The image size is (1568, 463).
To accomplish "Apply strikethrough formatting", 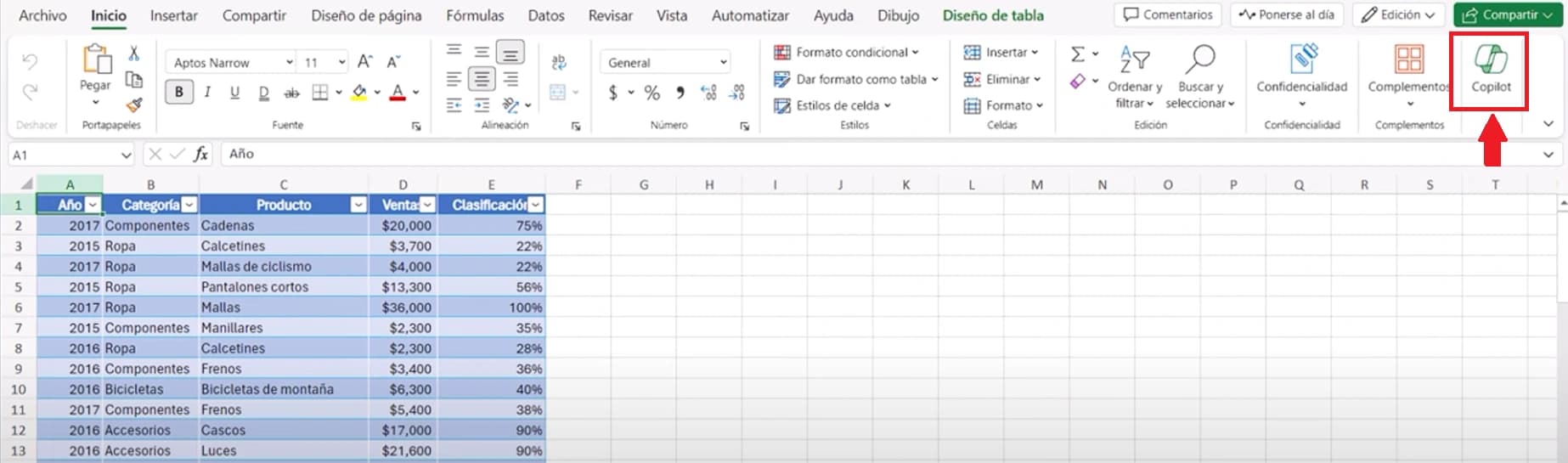I will click(291, 93).
